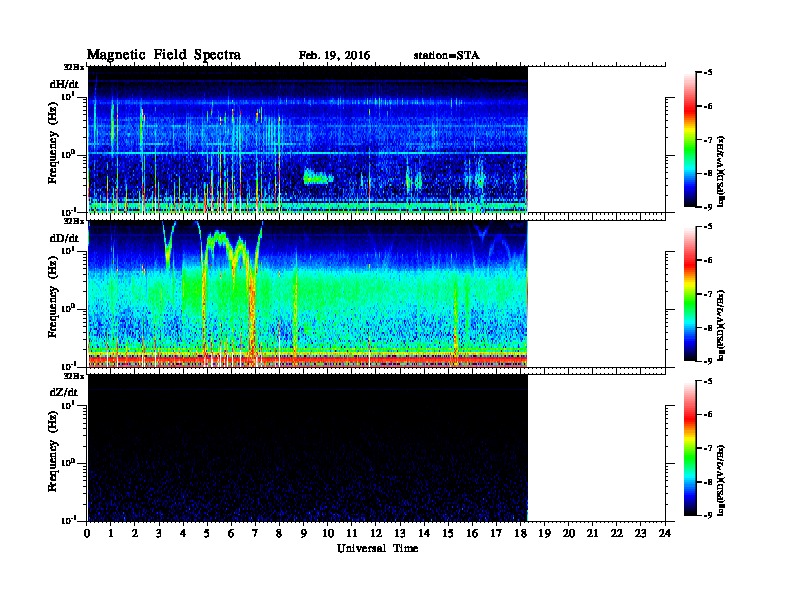Screen dimensions: 792x612
Task: Click hour tick label "15" on time axis
Action: coord(448,534)
